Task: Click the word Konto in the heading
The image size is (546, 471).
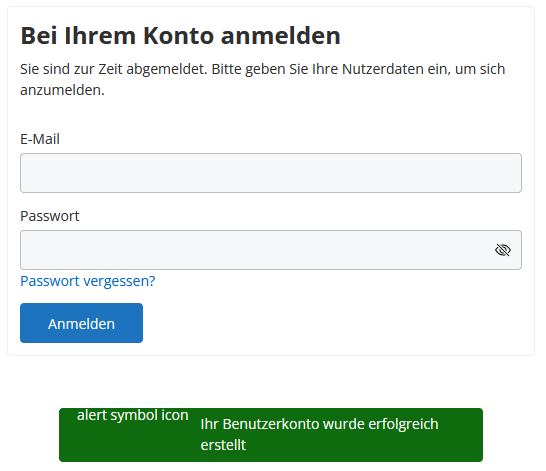Action: [179, 36]
